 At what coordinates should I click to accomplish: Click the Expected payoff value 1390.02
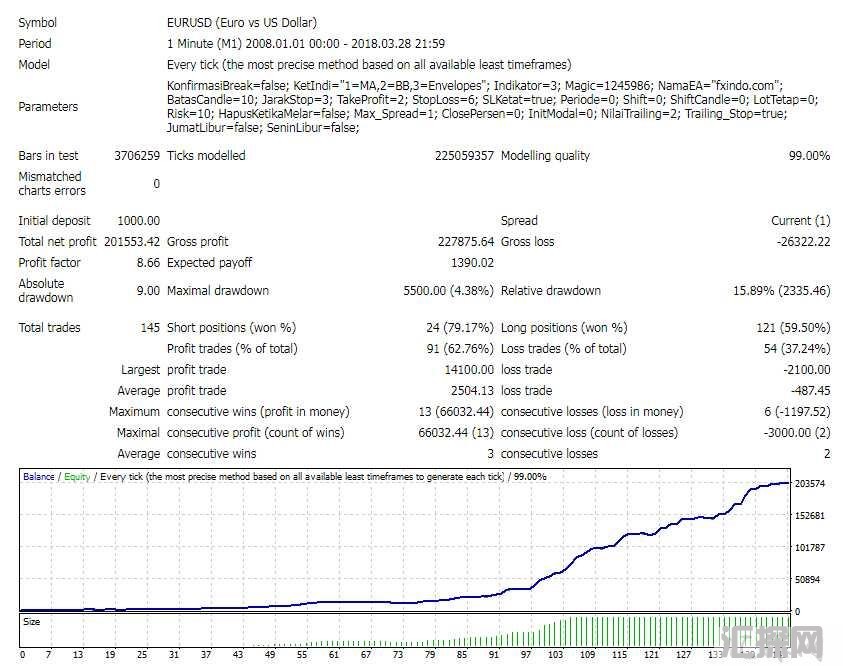click(472, 263)
